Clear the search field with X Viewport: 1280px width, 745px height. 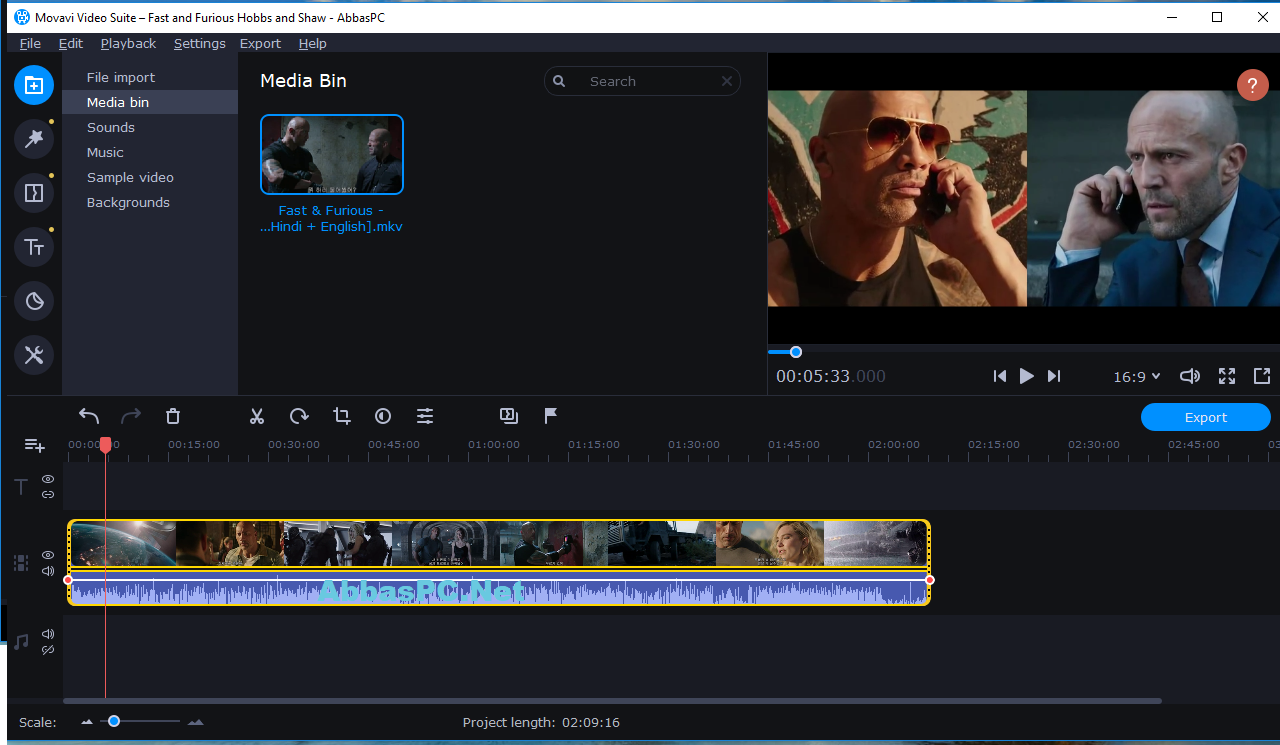click(727, 82)
